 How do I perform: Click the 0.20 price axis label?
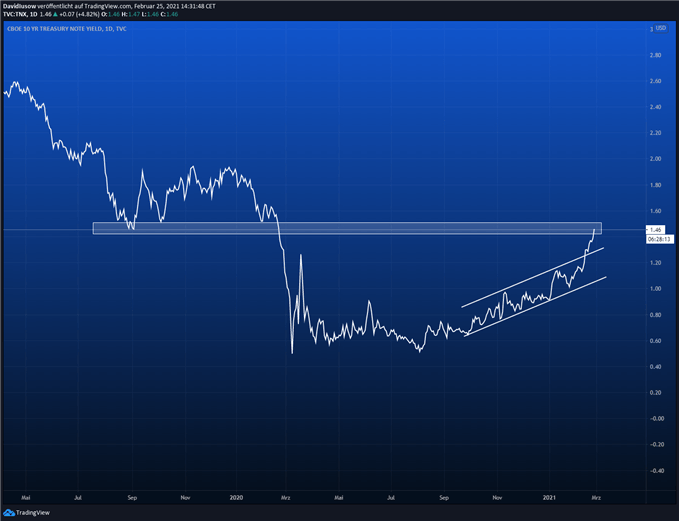655,393
